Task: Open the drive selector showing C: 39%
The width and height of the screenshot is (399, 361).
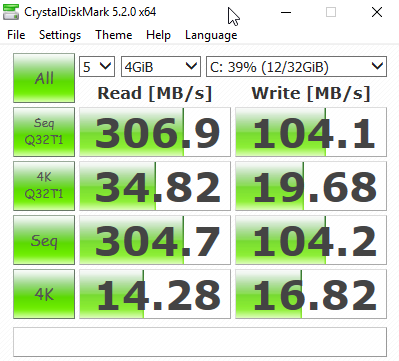Action: 296,67
